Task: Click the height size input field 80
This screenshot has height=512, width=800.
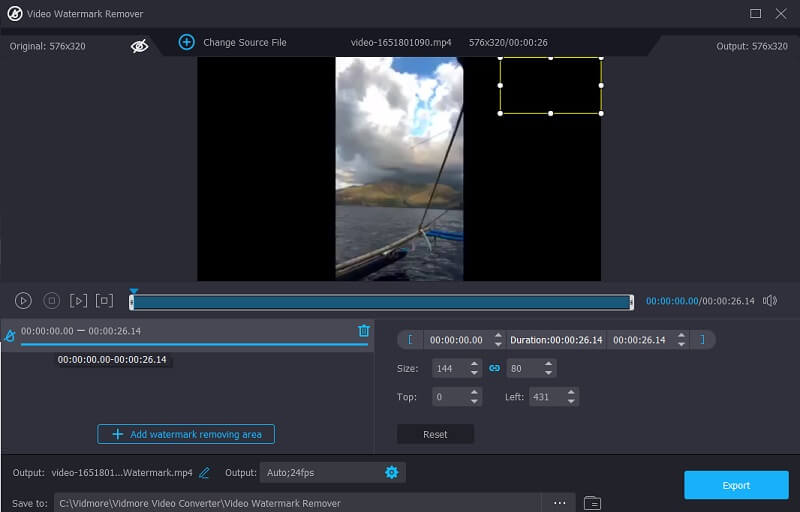Action: point(524,368)
